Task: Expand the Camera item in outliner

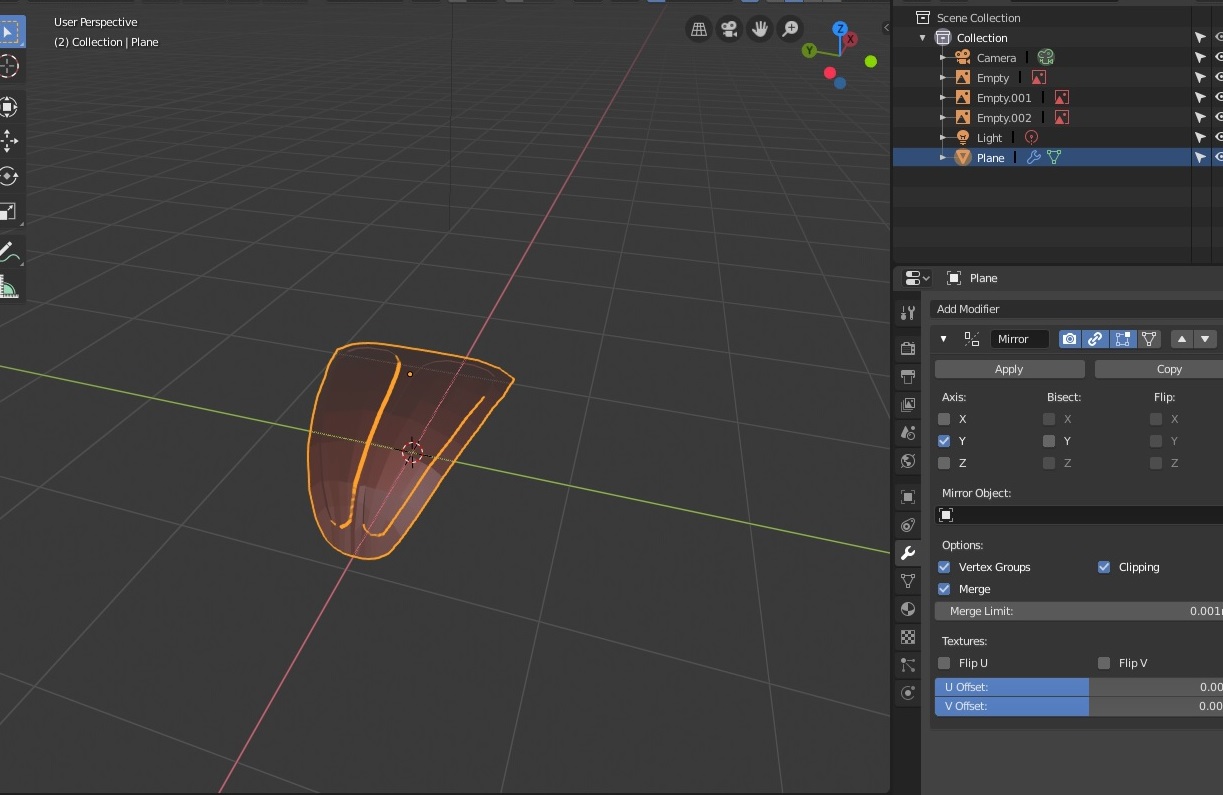Action: click(943, 58)
